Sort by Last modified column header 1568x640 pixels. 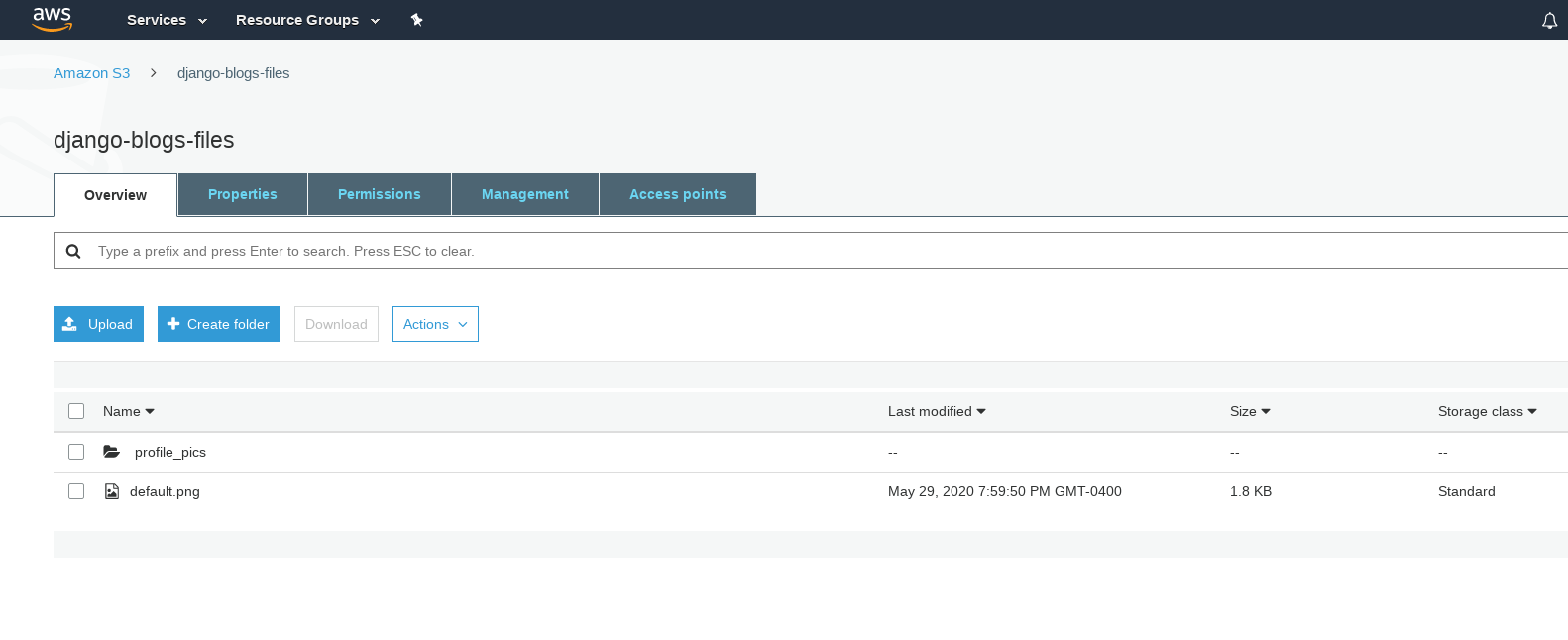(x=937, y=411)
